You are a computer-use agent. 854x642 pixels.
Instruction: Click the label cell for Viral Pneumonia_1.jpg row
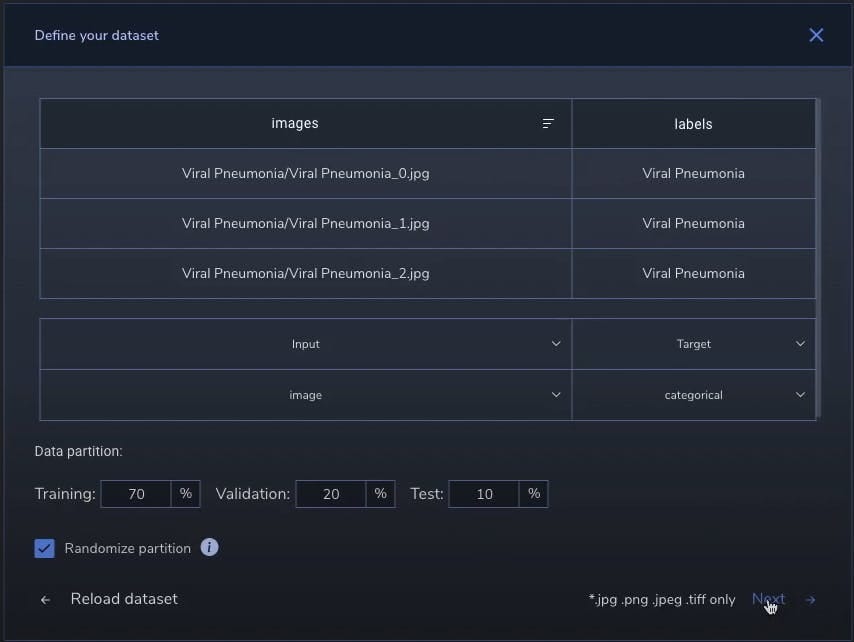pos(693,224)
